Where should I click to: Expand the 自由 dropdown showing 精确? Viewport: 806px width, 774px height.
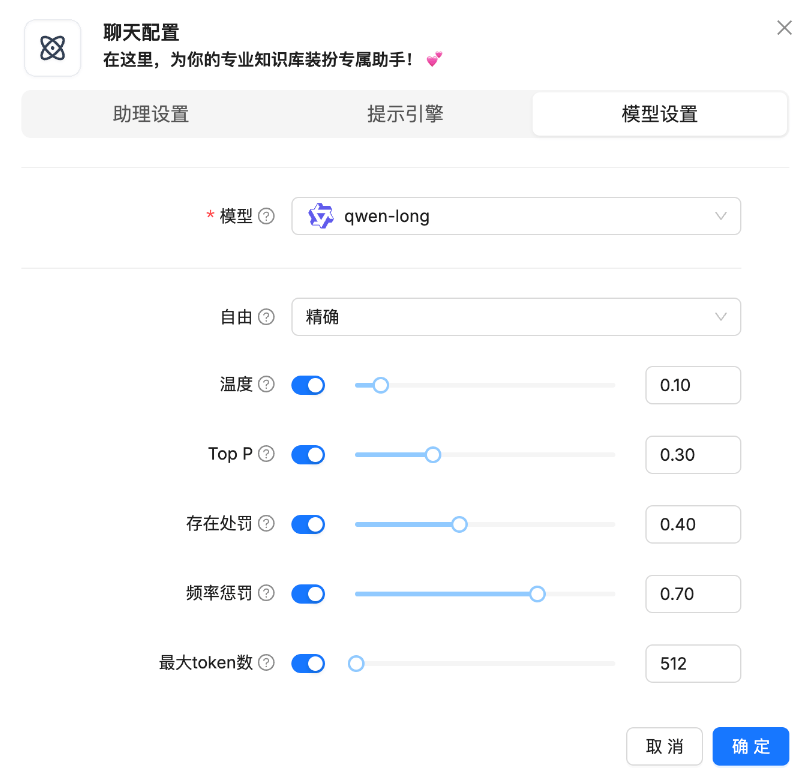(x=515, y=317)
